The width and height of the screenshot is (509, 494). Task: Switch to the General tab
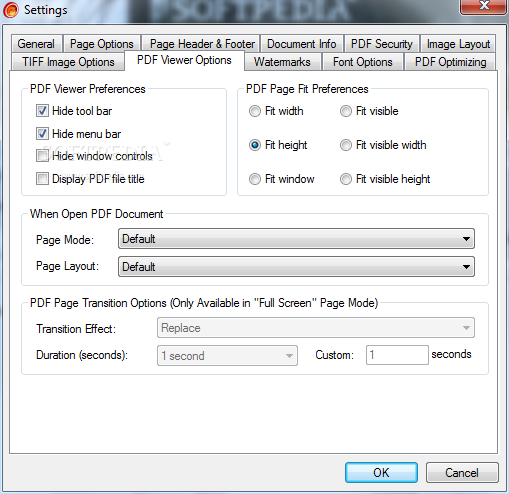coord(36,44)
